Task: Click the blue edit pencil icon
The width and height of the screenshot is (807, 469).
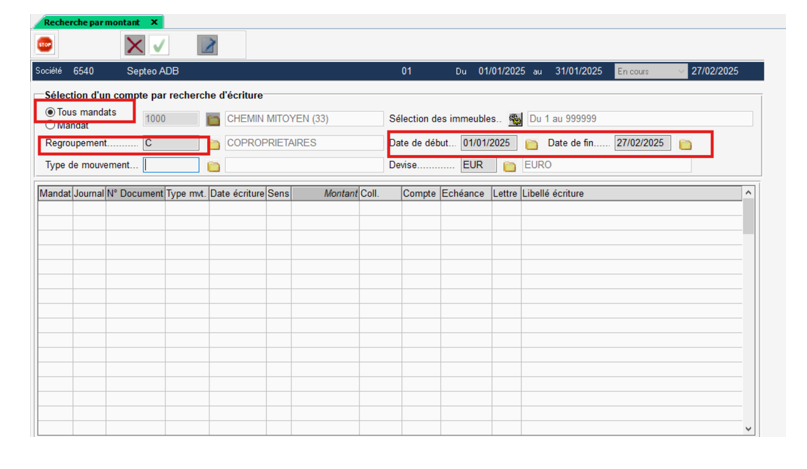Action: coord(207,45)
